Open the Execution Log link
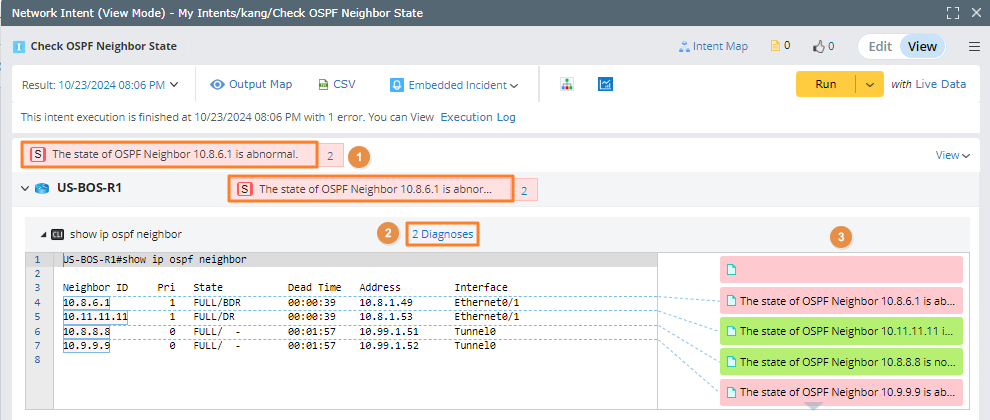This screenshot has width=990, height=420. coord(478,117)
